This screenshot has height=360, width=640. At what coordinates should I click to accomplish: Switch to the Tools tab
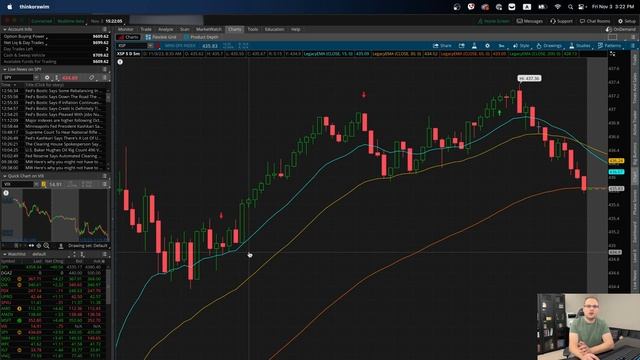coord(253,29)
